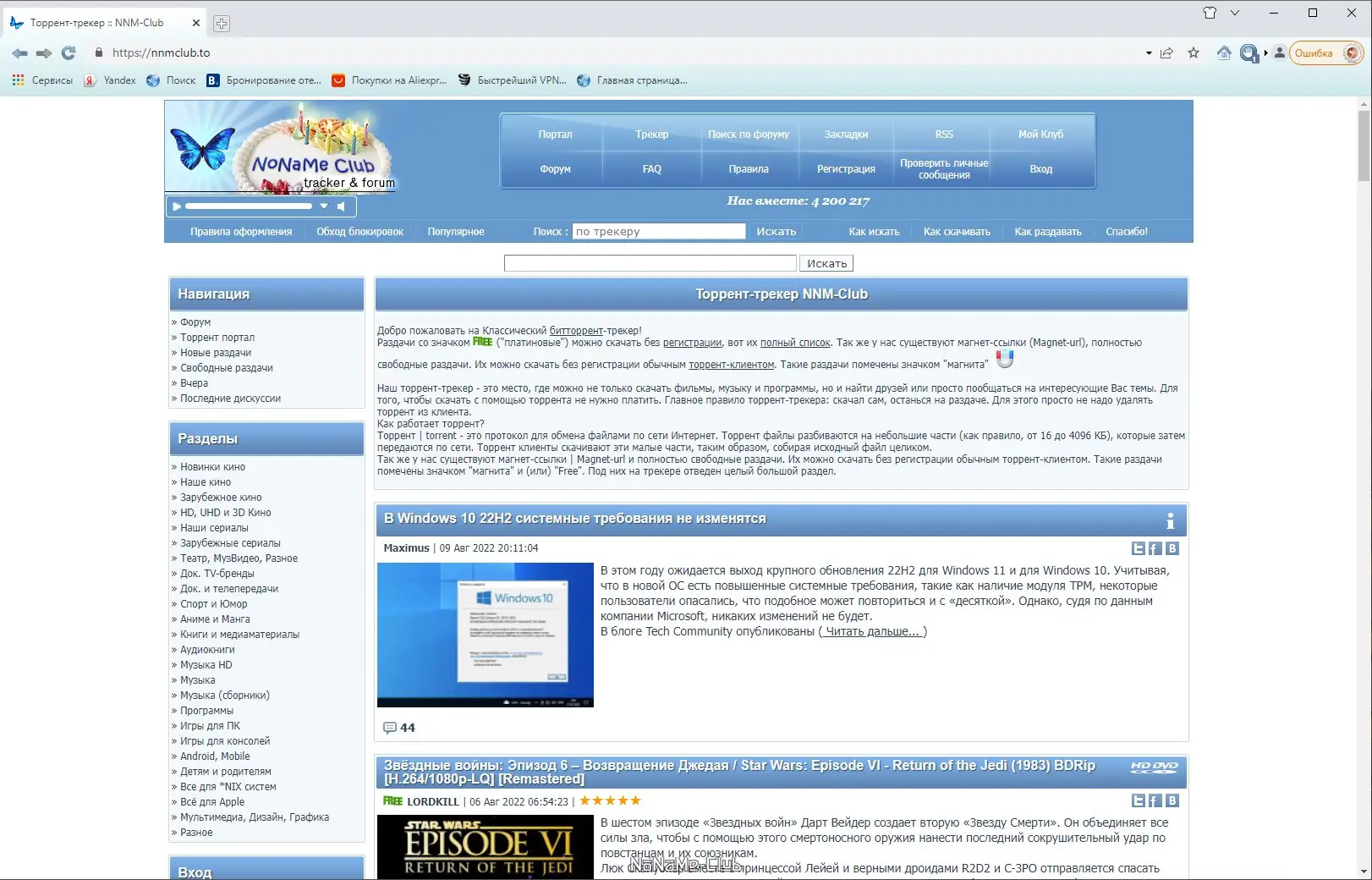This screenshot has height=880, width=1372.
Task: Click the audio player progress bar
Action: (249, 206)
